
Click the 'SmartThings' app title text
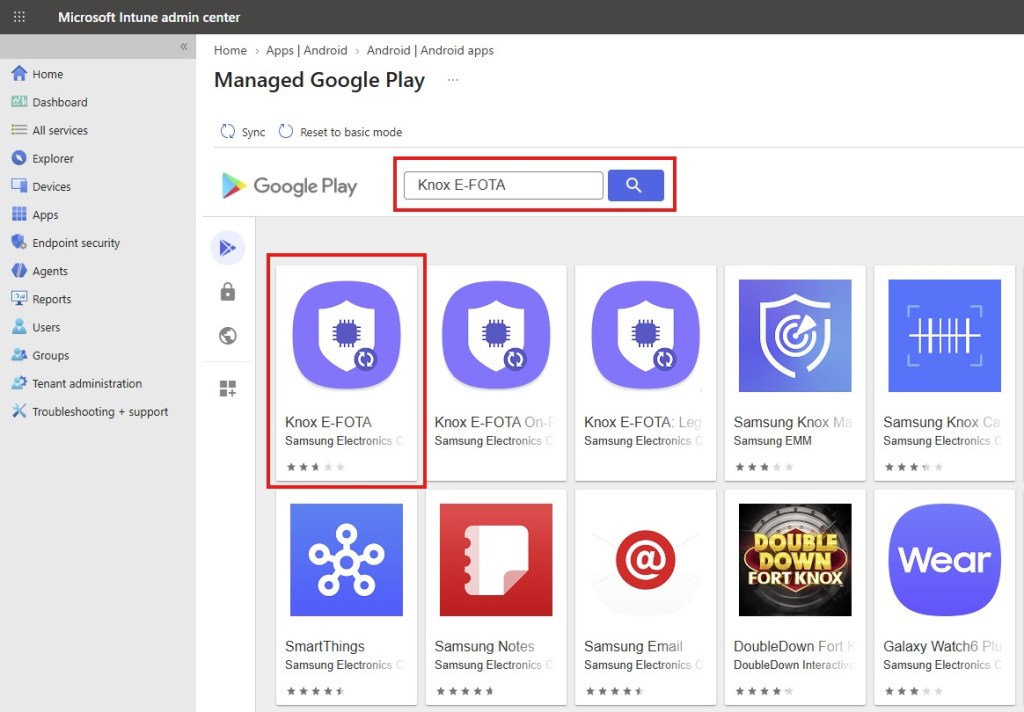(325, 646)
